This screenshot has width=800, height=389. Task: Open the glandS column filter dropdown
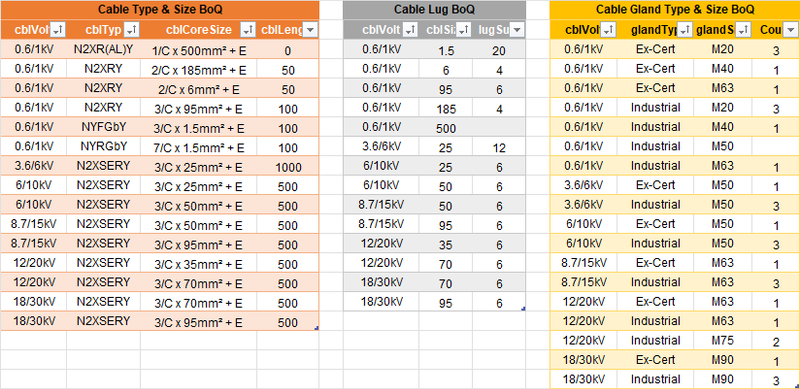[743, 31]
